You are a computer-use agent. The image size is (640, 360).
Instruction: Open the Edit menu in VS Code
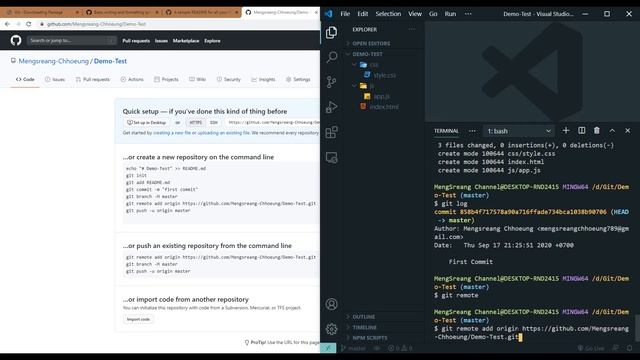click(362, 14)
